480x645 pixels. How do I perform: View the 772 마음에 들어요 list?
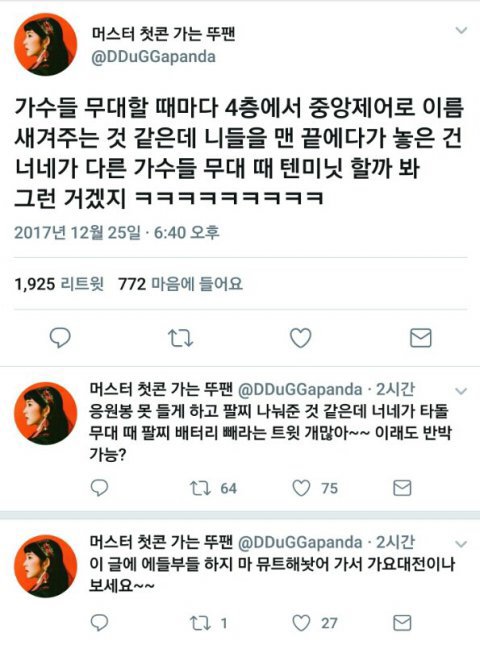pos(181,284)
